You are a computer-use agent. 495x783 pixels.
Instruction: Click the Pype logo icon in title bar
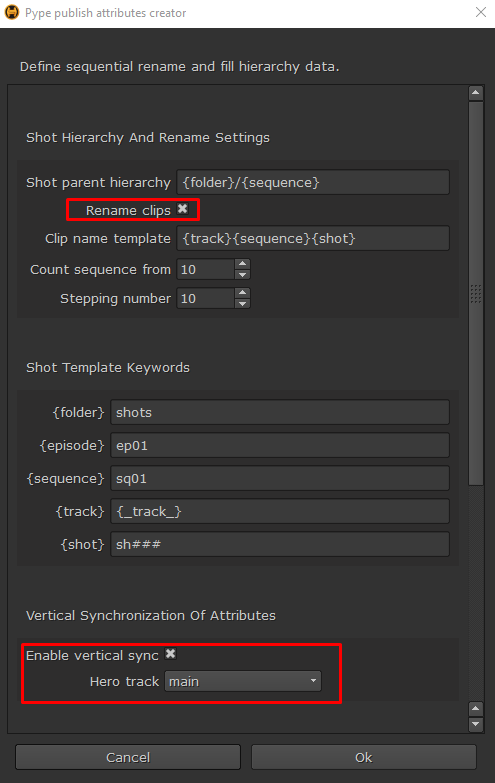point(12,12)
